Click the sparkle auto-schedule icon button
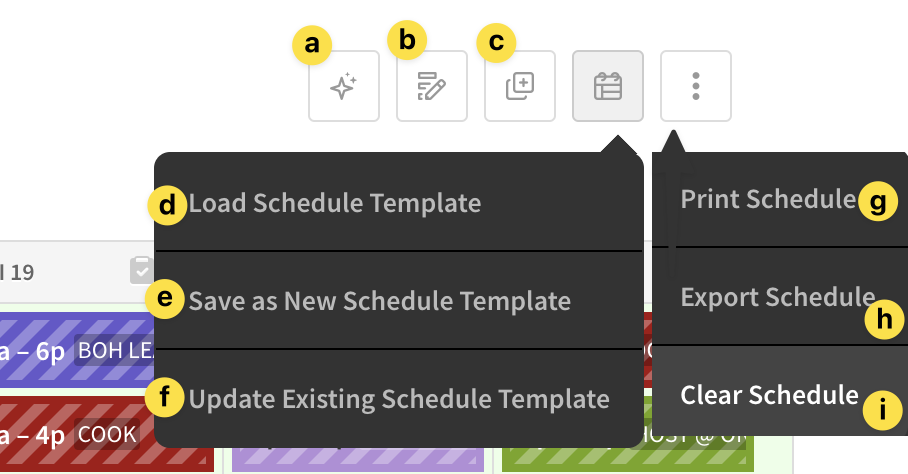The image size is (908, 474). 344,86
